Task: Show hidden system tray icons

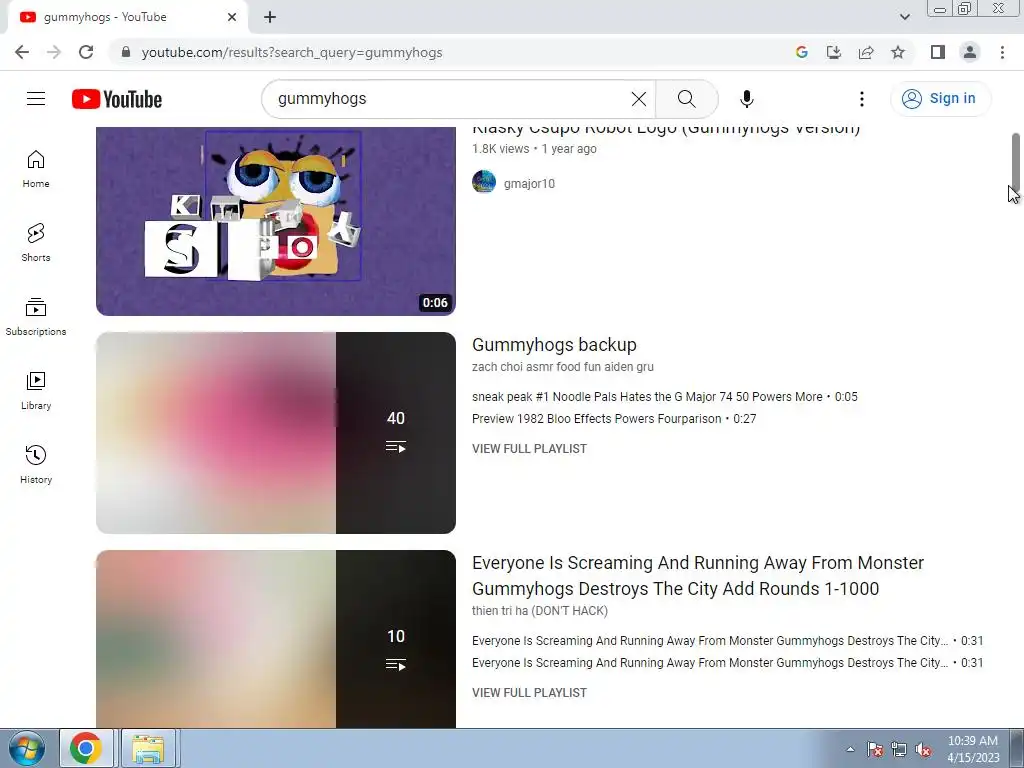Action: (x=850, y=749)
